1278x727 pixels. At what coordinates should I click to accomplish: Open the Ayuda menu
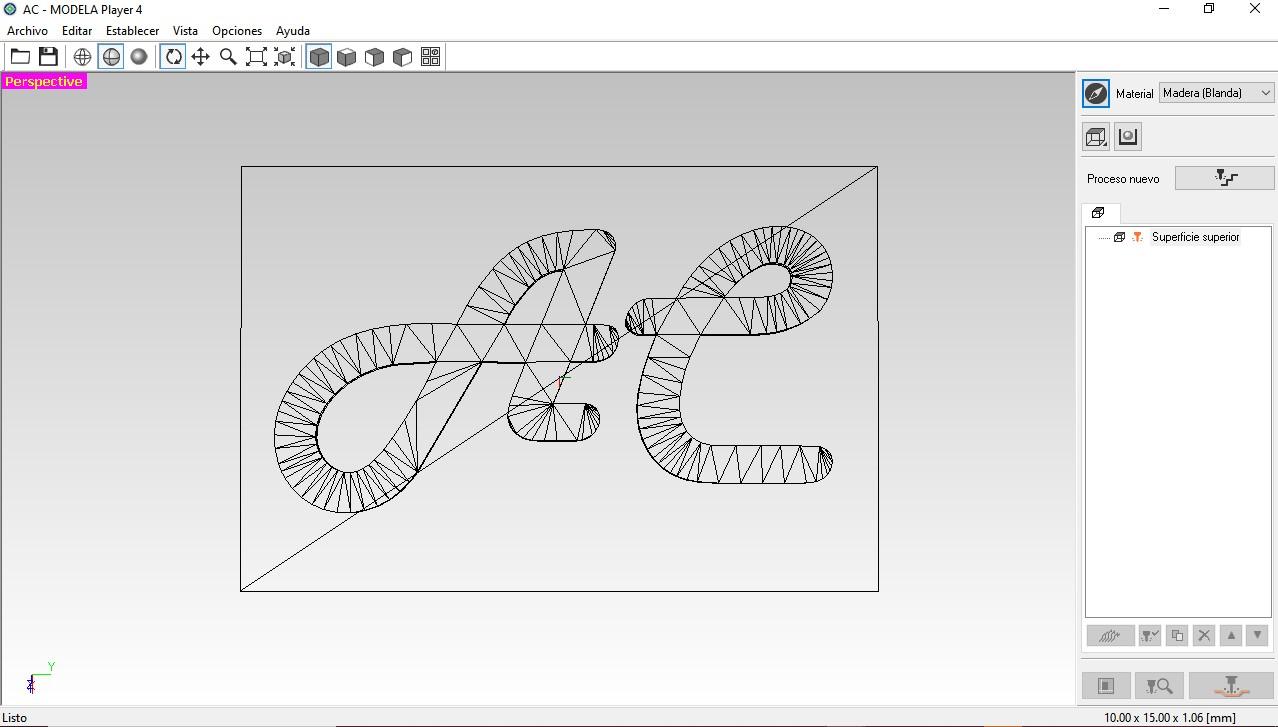click(293, 31)
